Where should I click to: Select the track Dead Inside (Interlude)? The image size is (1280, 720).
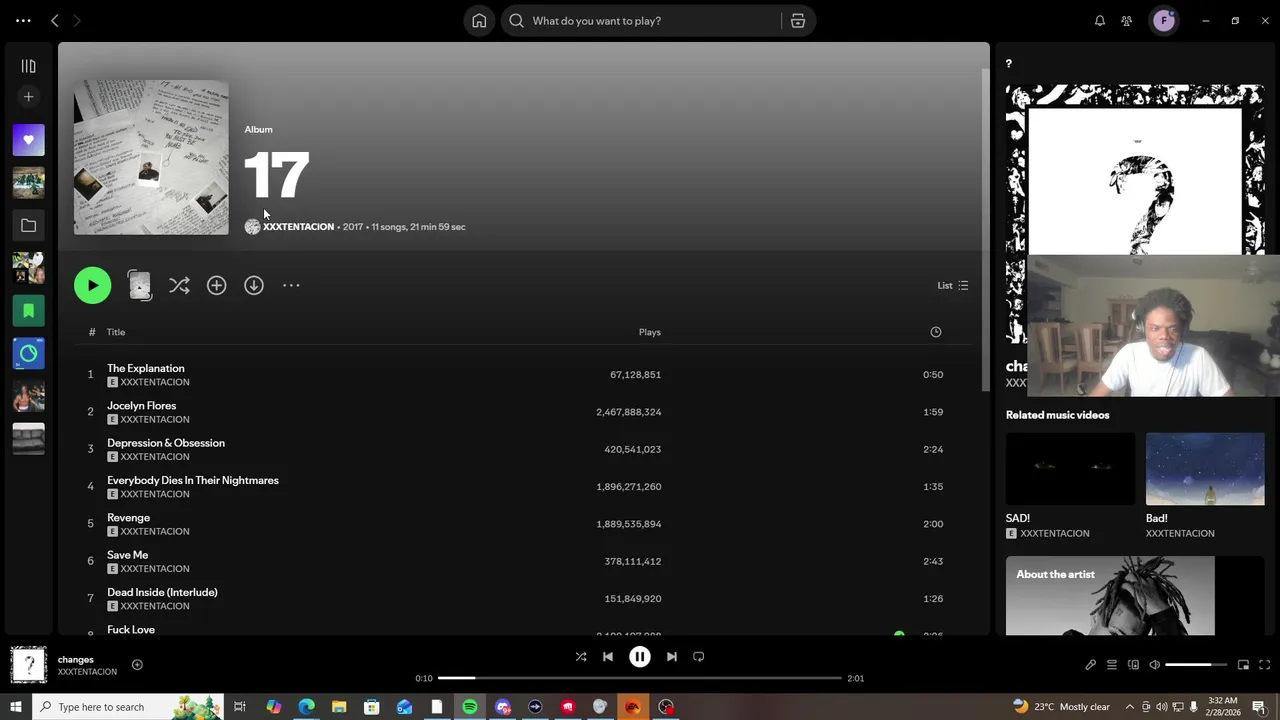pos(163,592)
